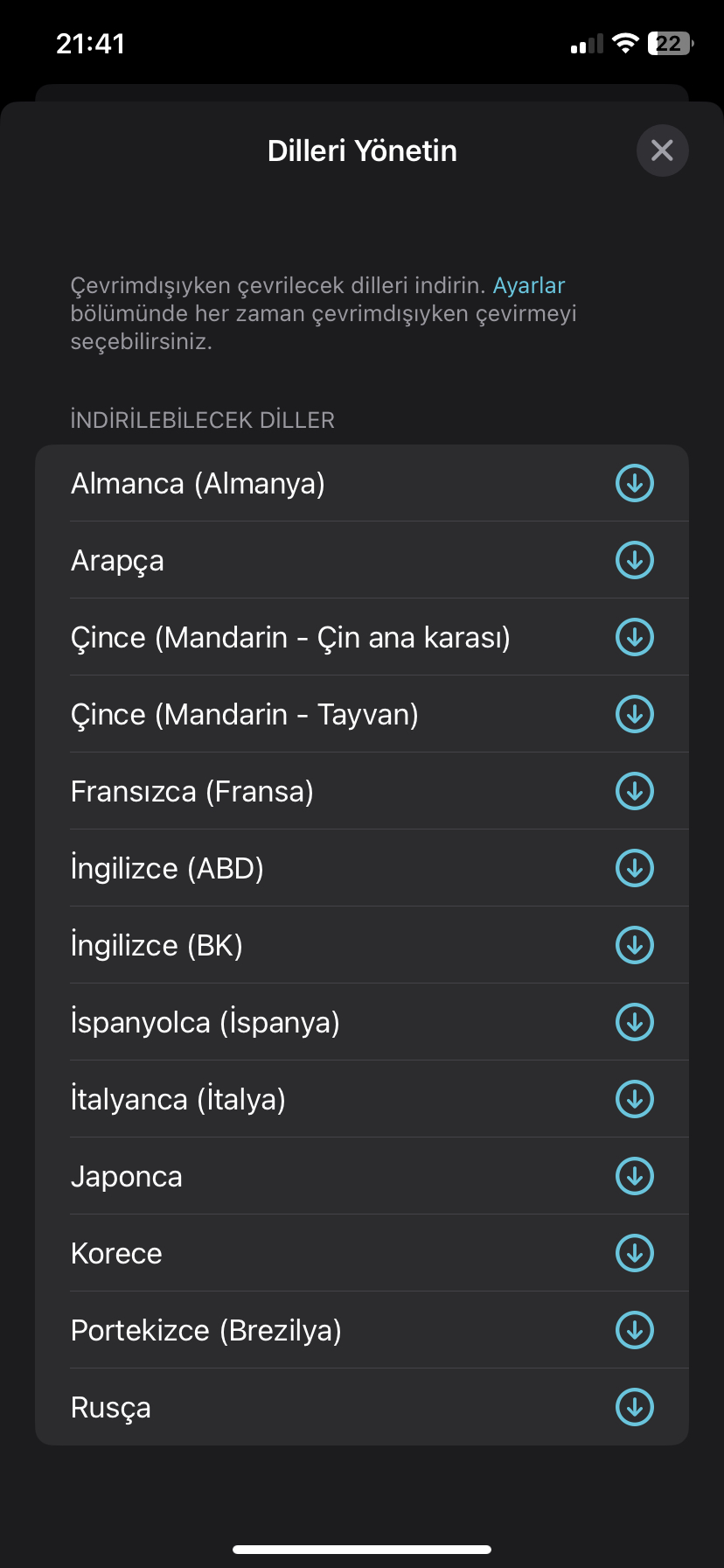Screen dimensions: 724x1568
Task: Download İngilizce (BK) language pack
Action: point(635,945)
